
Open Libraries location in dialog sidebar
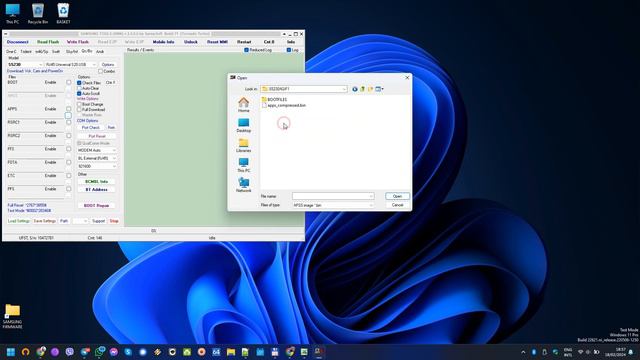tap(244, 145)
